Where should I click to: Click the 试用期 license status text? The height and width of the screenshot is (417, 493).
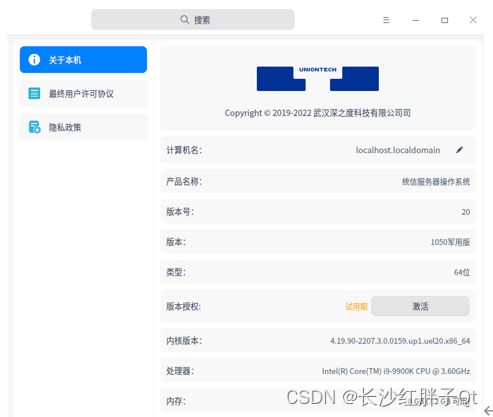pos(356,306)
